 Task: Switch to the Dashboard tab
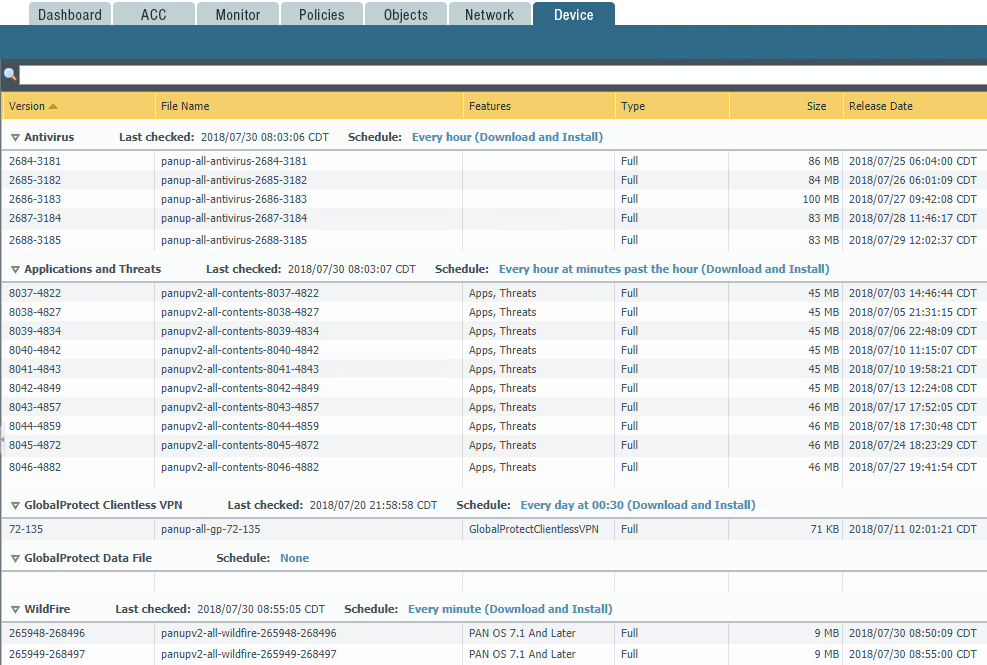tap(69, 14)
